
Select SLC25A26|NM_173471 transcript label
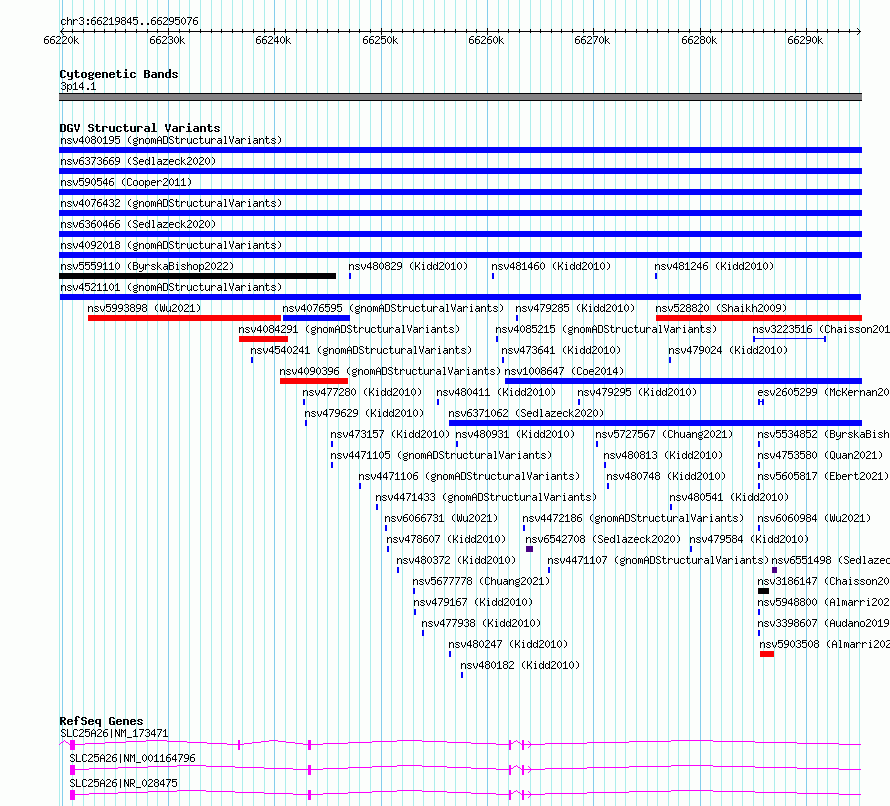[x=115, y=733]
